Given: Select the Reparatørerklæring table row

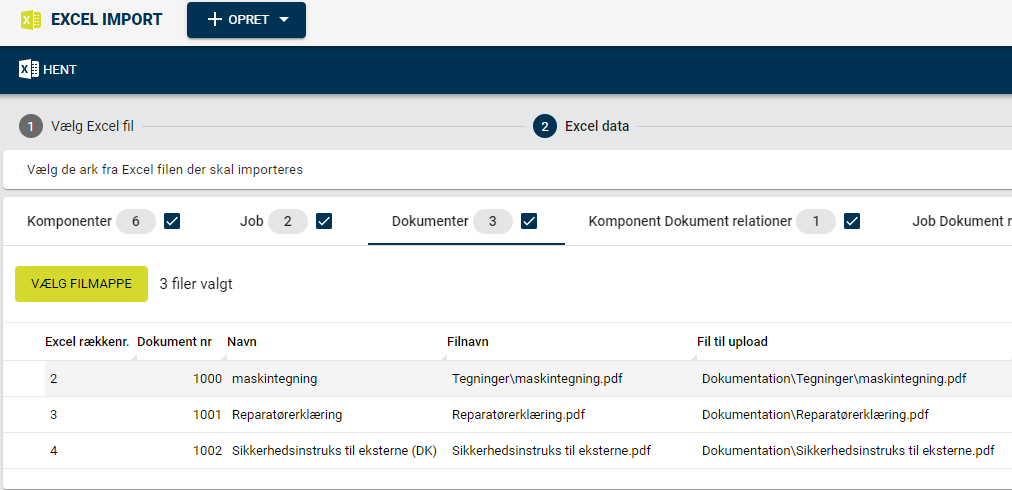Looking at the screenshot, I should [x=506, y=414].
